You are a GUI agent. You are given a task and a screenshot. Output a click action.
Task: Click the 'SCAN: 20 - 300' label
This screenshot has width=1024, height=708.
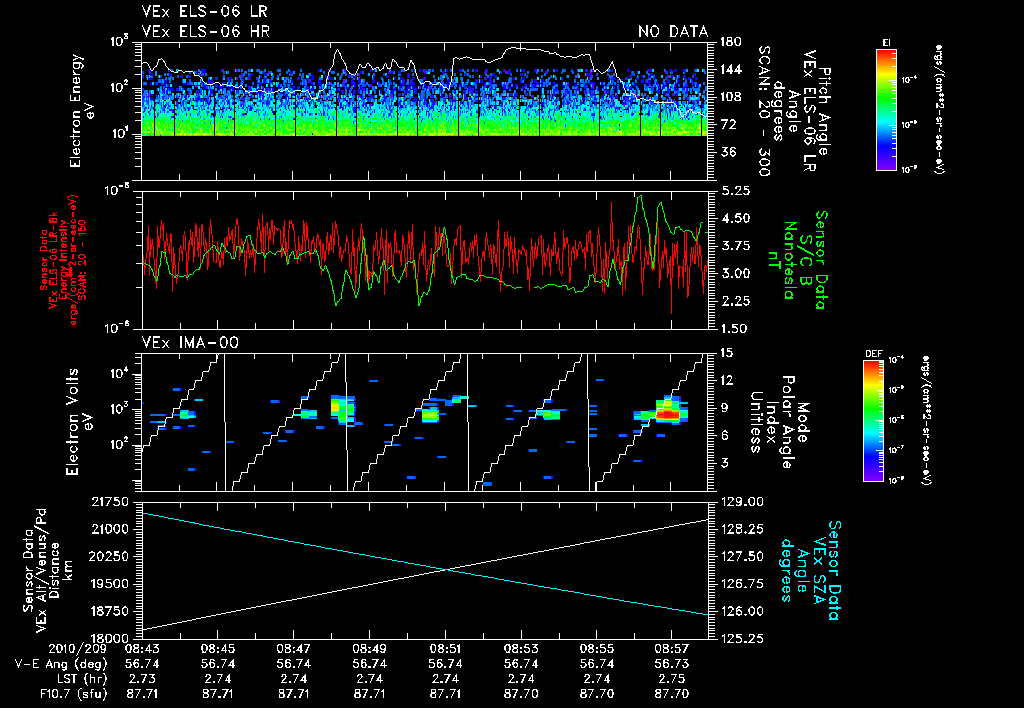click(x=765, y=111)
